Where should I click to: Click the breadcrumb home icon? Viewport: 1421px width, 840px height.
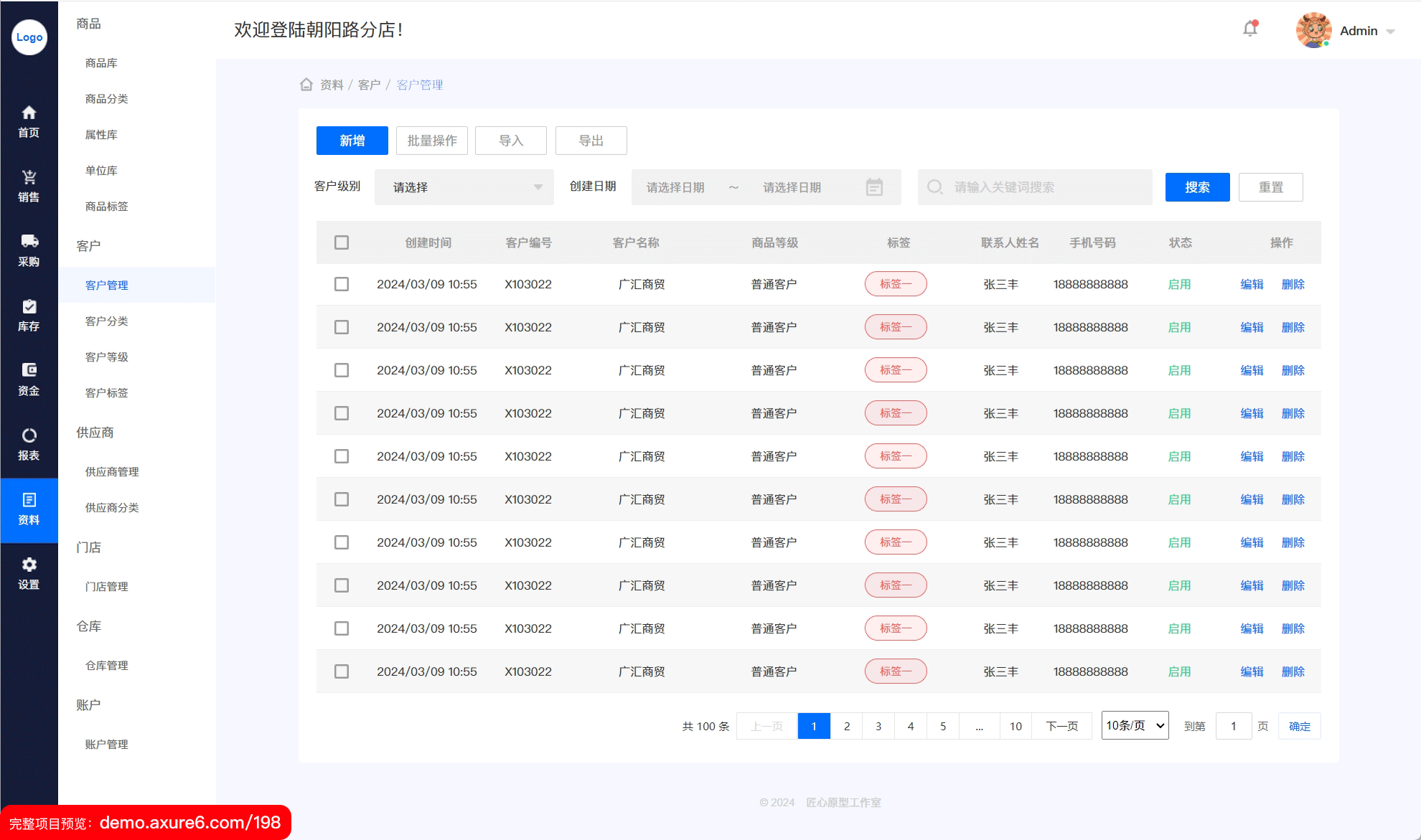click(306, 85)
